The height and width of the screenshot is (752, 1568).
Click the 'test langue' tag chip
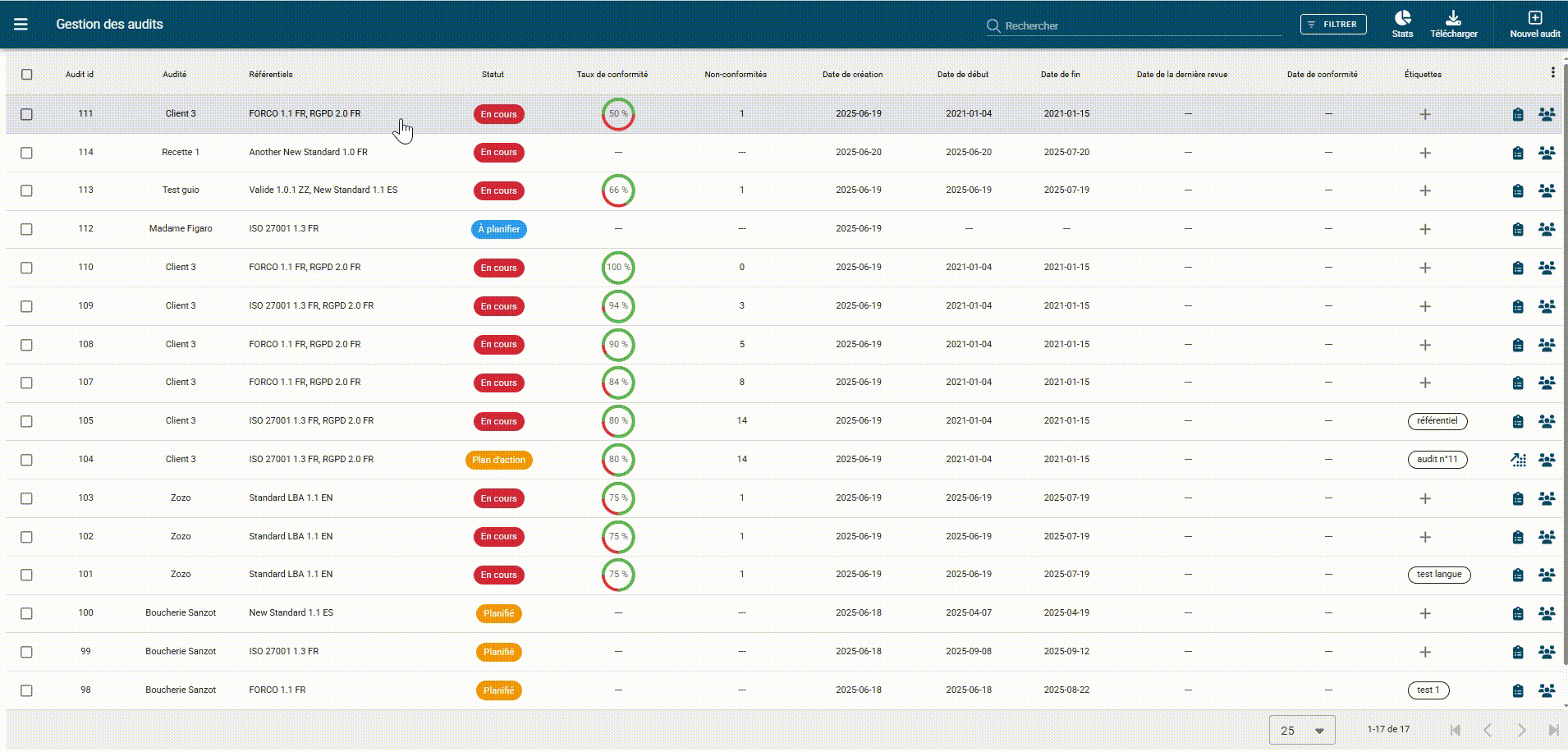1438,575
